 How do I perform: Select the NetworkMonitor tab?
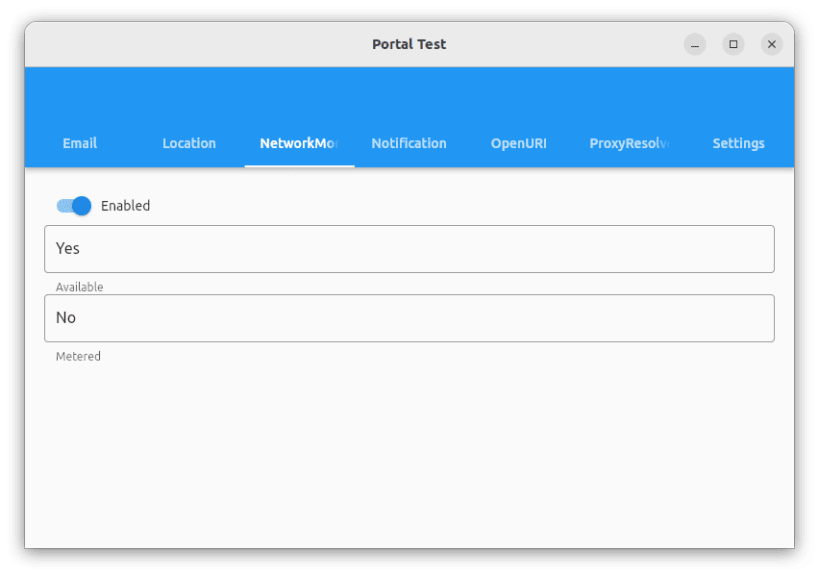coord(299,143)
